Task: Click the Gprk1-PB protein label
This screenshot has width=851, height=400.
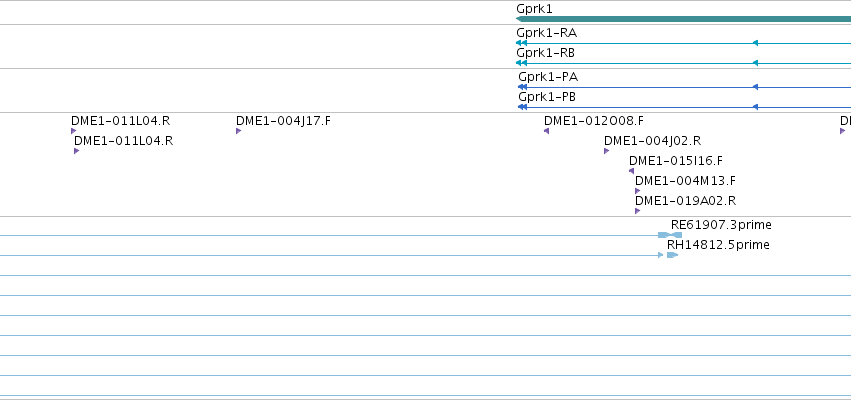Action: tap(547, 97)
